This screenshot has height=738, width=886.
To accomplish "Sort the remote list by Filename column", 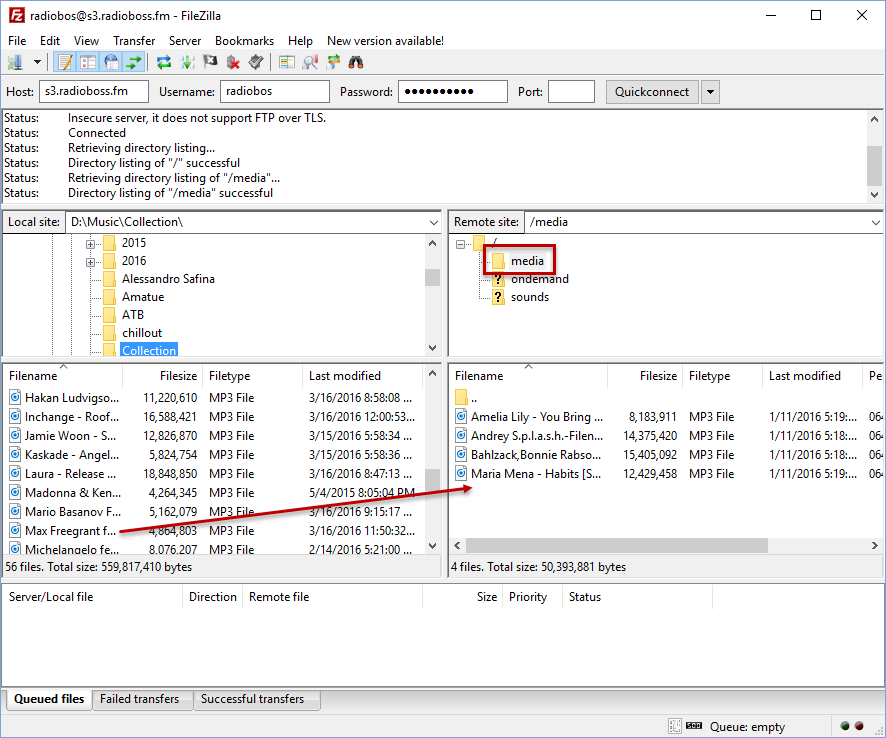I will pos(528,376).
